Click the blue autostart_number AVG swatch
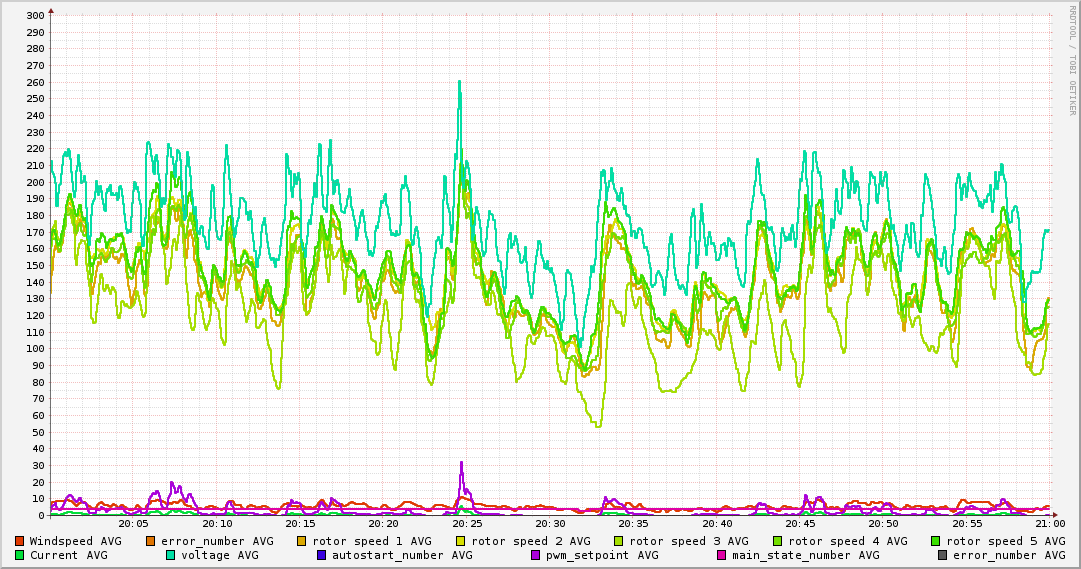The image size is (1081, 569). point(321,555)
